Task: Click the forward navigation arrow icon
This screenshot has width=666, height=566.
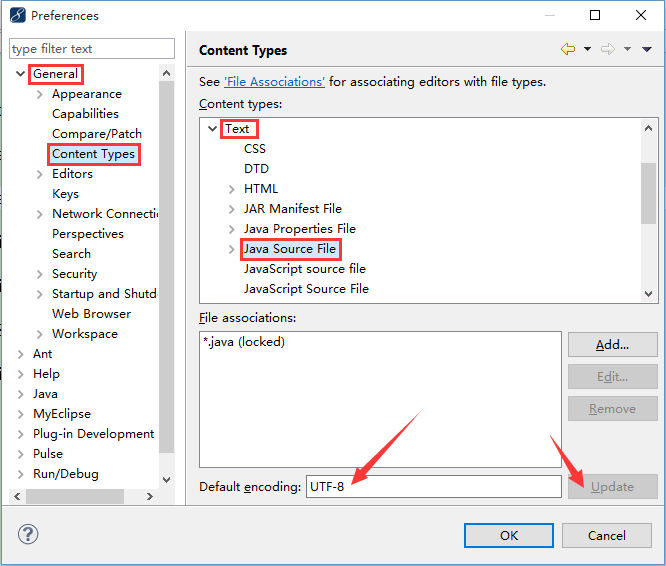Action: tap(608, 49)
